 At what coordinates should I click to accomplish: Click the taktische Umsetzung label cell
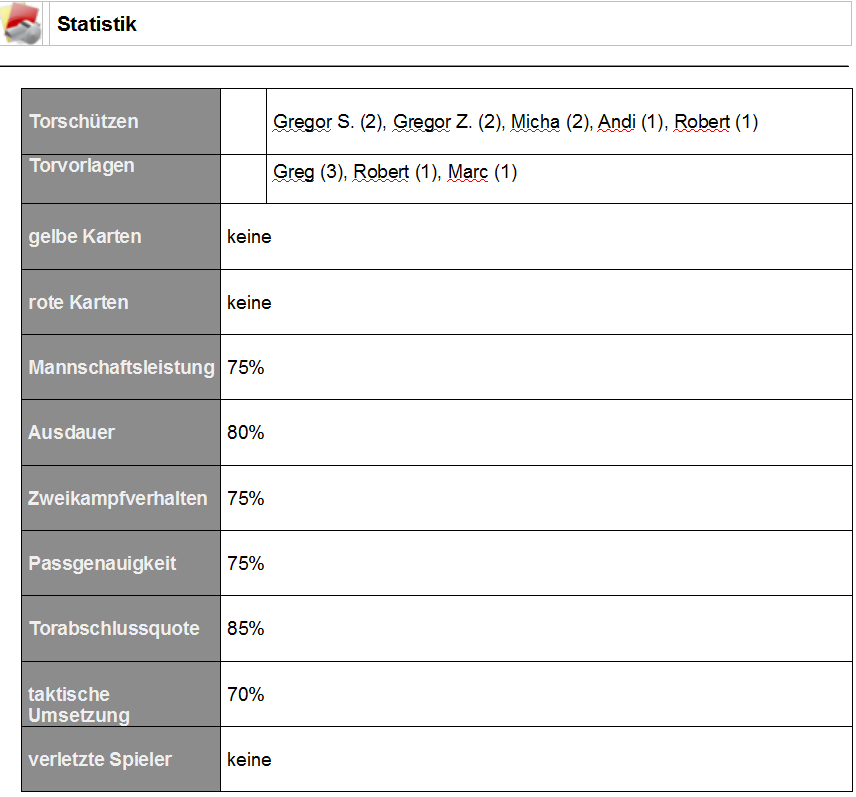click(121, 694)
